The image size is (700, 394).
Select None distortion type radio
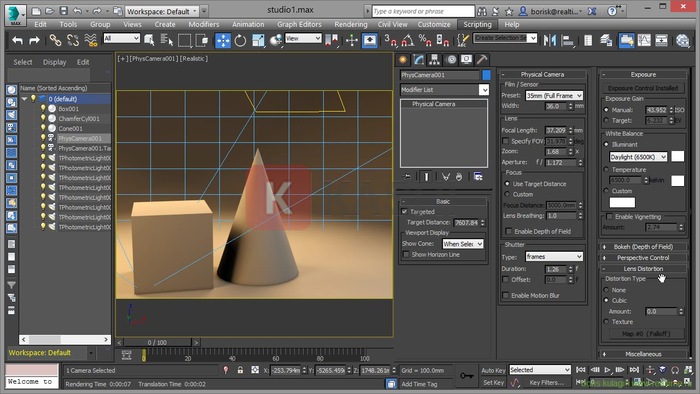click(x=606, y=290)
